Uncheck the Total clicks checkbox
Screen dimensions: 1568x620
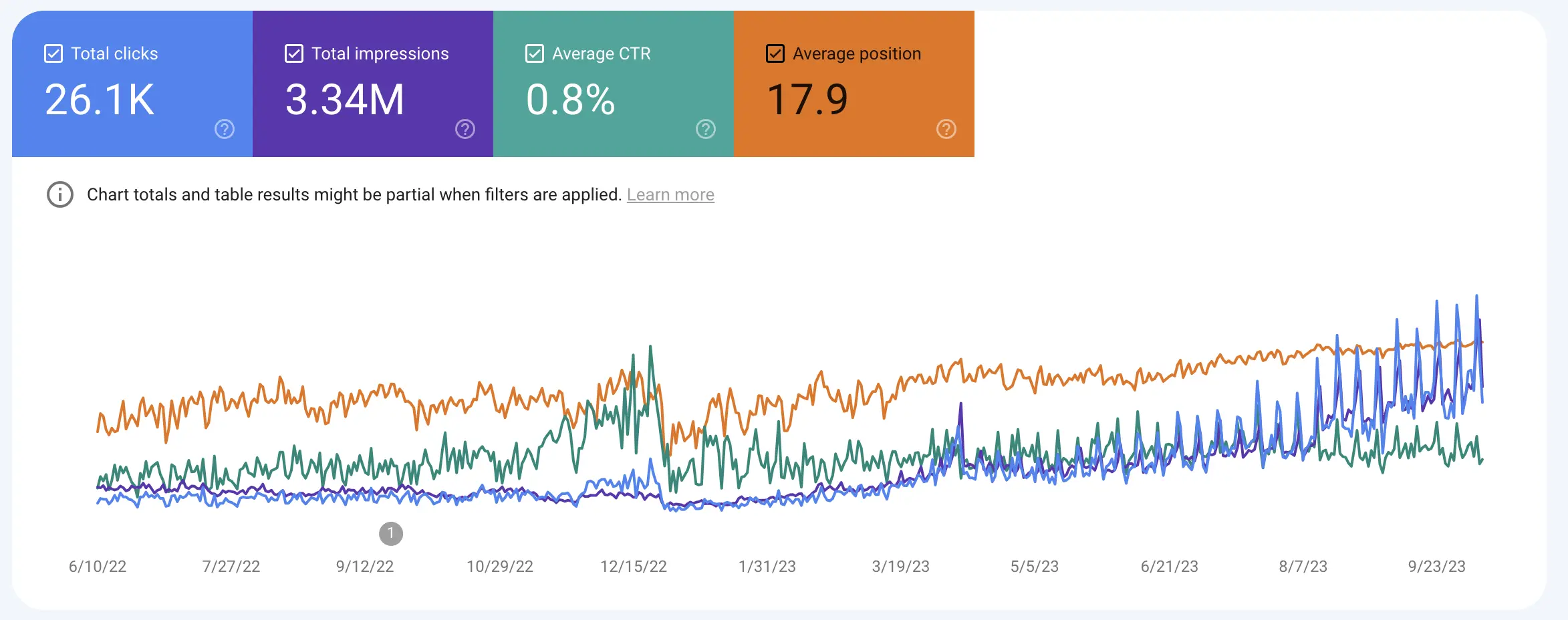(x=53, y=53)
